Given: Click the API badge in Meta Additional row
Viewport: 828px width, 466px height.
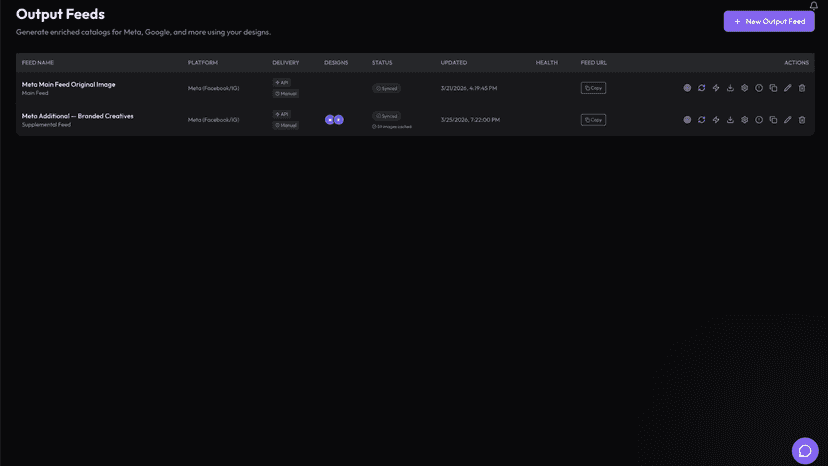Looking at the screenshot, I should click(281, 114).
